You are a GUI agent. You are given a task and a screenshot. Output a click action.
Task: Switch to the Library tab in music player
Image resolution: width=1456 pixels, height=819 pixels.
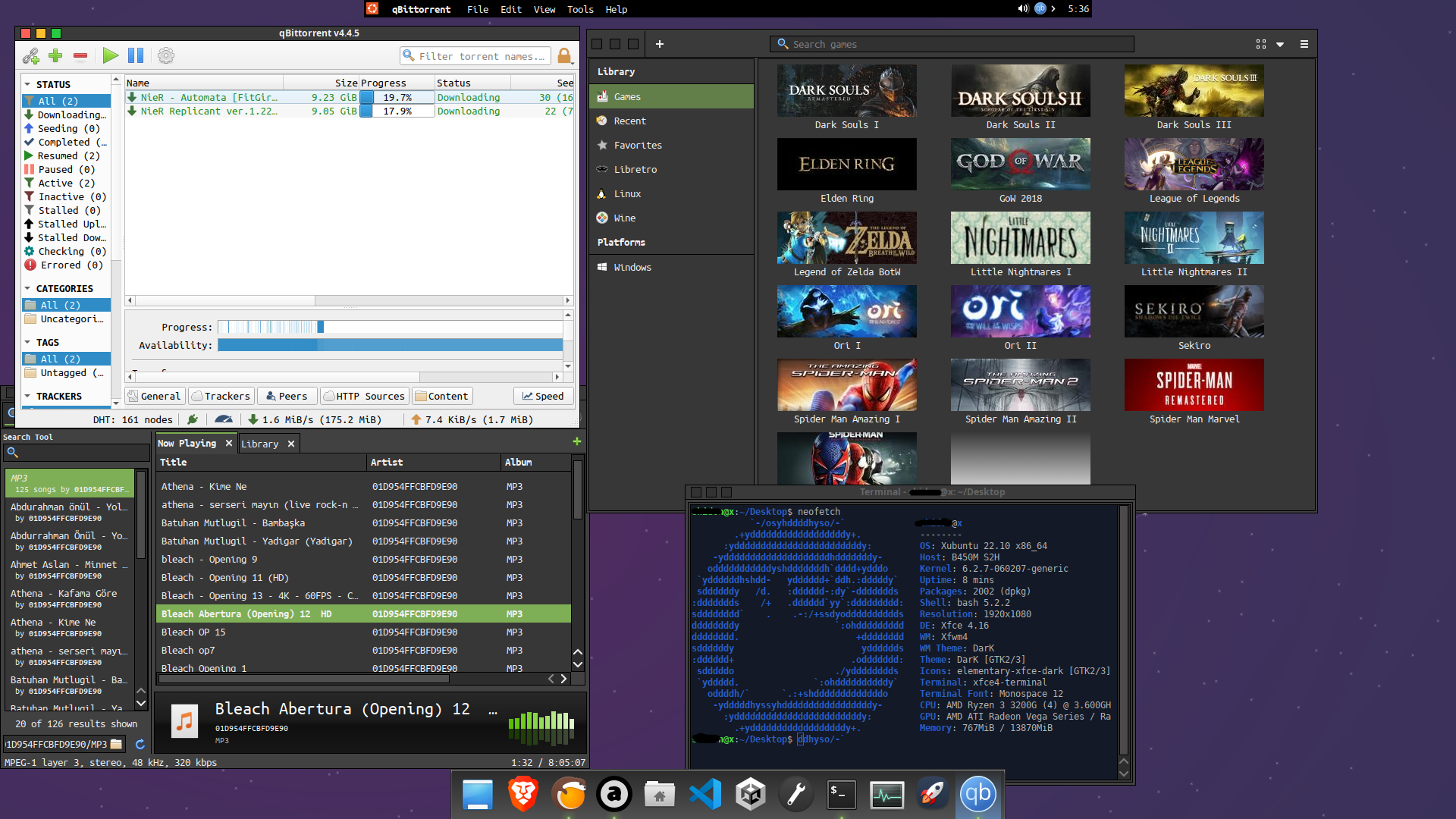click(x=259, y=444)
